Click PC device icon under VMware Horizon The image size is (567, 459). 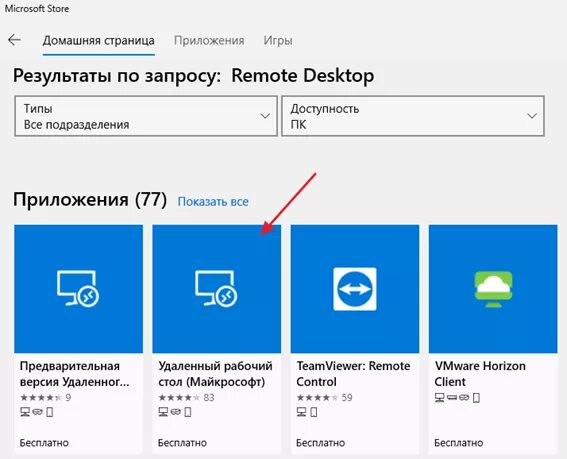click(439, 398)
